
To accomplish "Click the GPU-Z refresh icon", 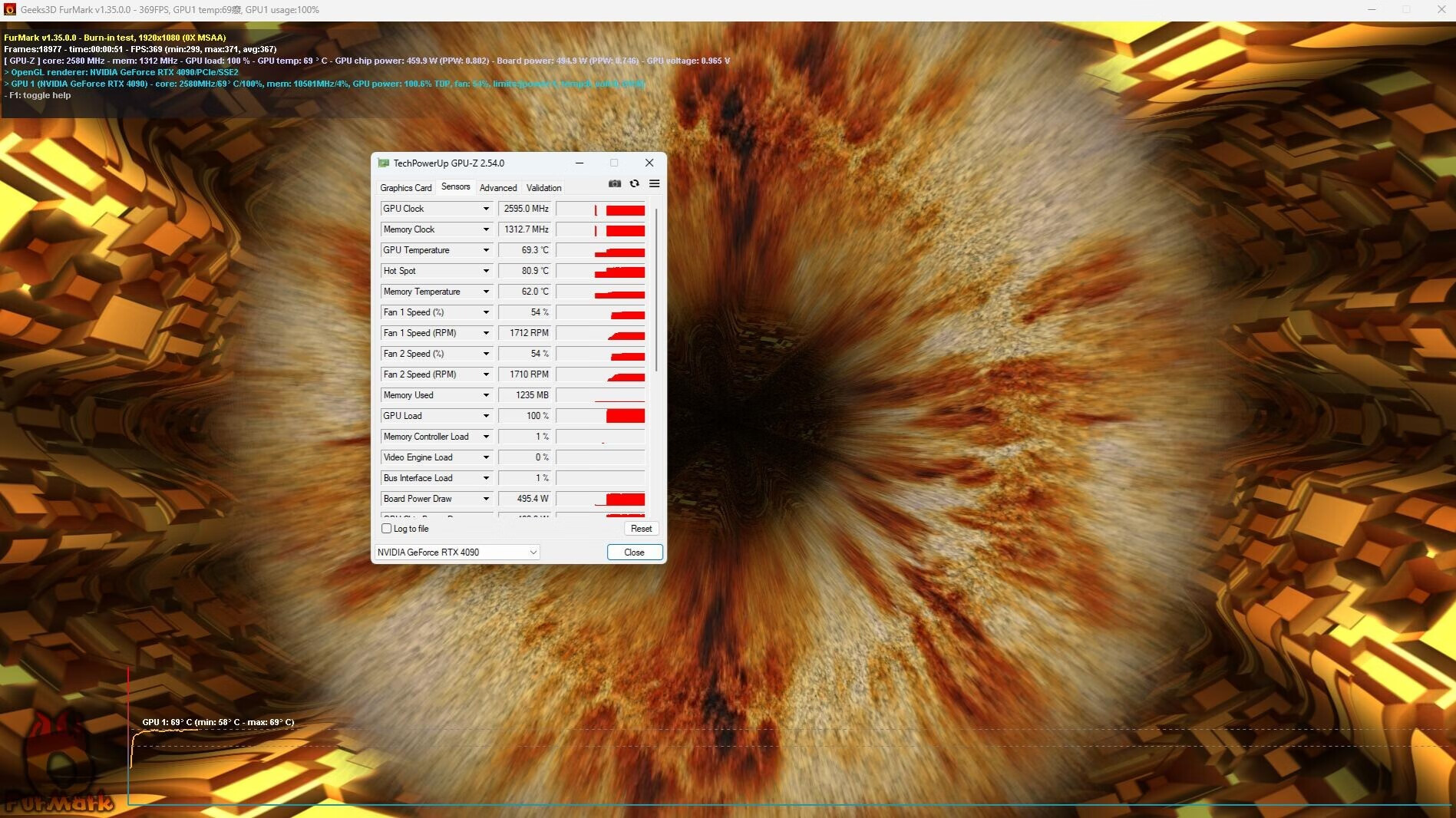I will [635, 184].
